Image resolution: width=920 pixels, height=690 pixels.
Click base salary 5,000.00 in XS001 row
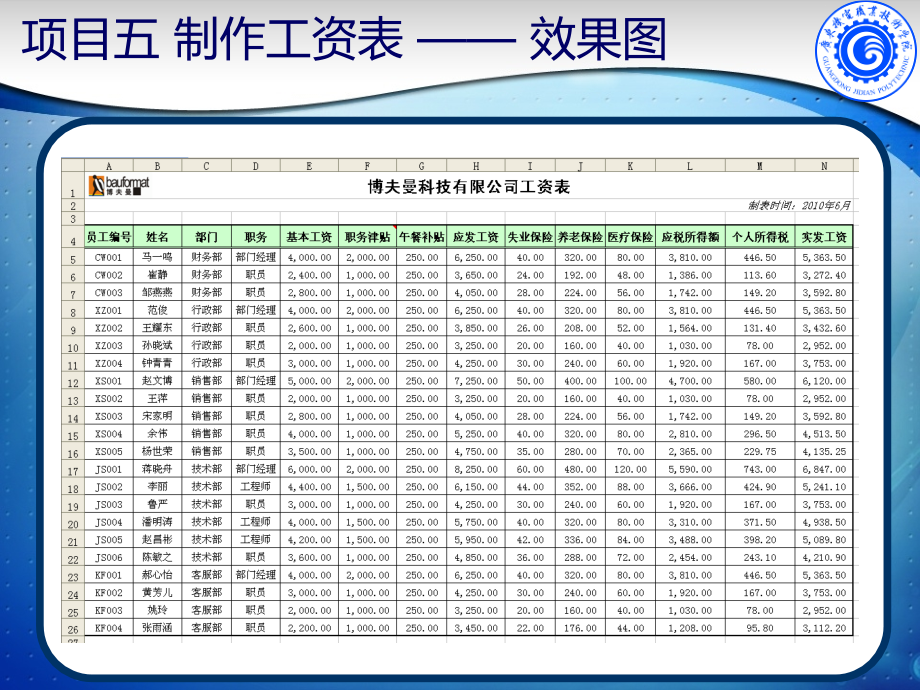pos(309,381)
